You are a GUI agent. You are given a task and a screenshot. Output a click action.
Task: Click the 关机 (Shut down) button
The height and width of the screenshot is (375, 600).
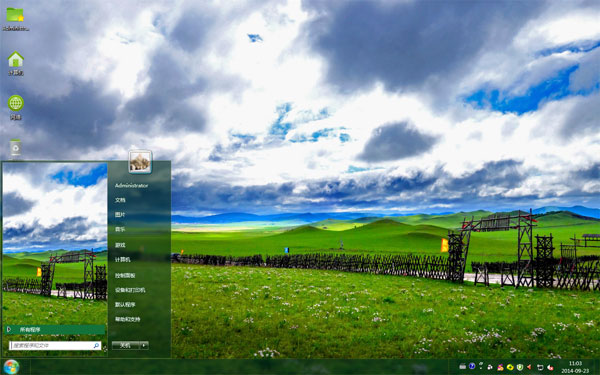[126, 345]
